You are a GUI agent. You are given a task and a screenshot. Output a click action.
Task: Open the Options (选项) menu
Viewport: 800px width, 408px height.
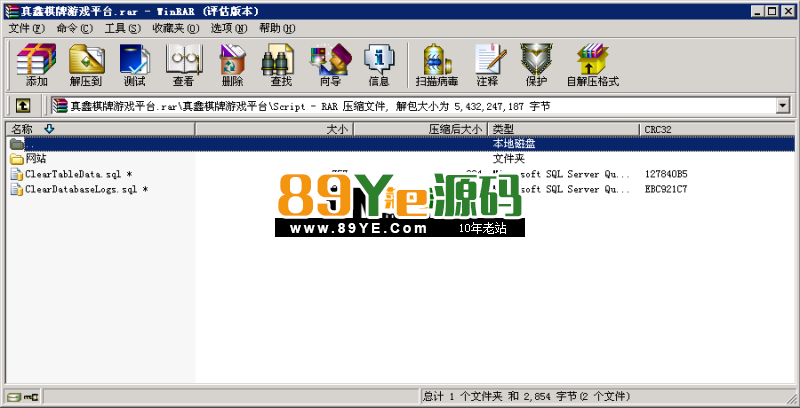[x=229, y=28]
